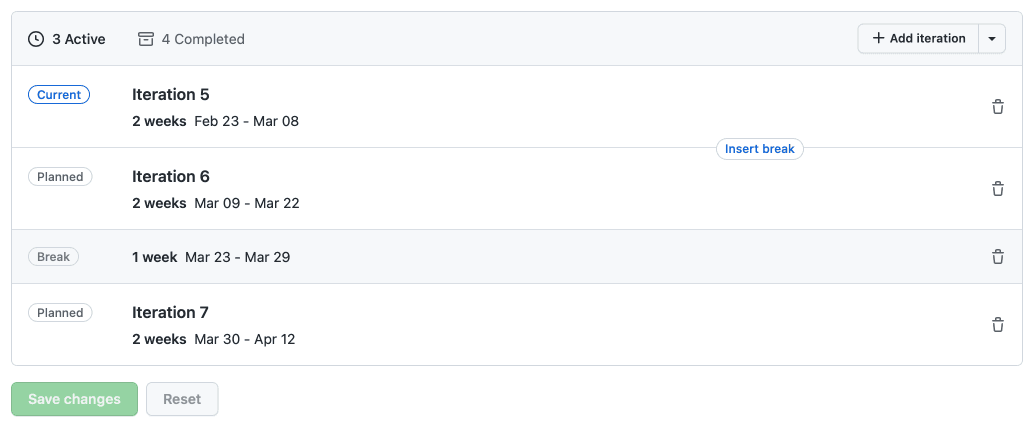The image size is (1034, 426).
Task: Delete Iteration 7 using trash icon
Action: tap(997, 325)
